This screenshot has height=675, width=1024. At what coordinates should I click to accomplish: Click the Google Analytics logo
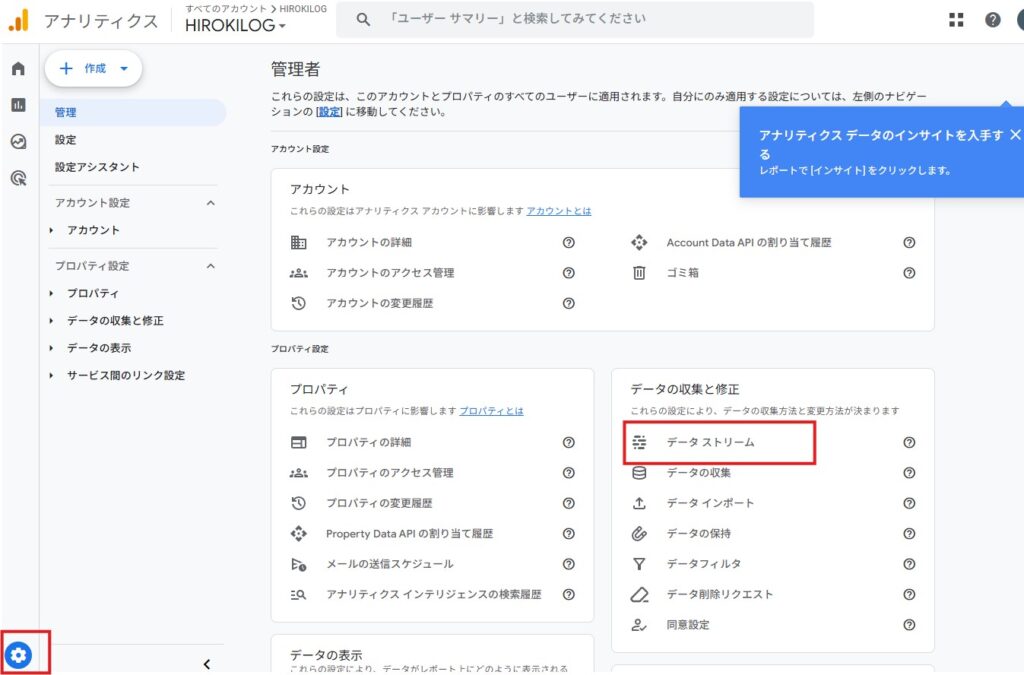click(x=18, y=20)
